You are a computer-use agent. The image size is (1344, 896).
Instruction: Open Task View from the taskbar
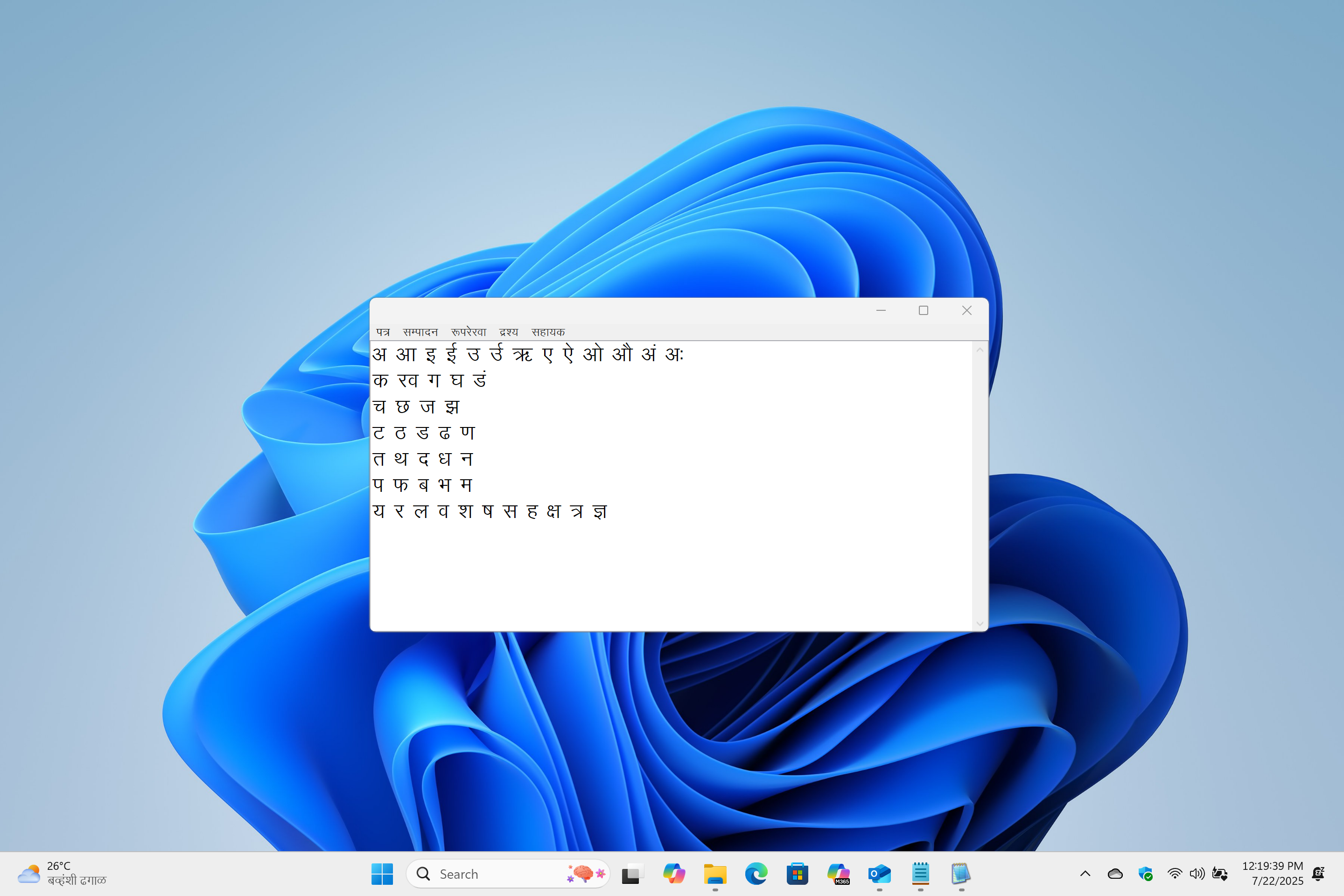631,874
